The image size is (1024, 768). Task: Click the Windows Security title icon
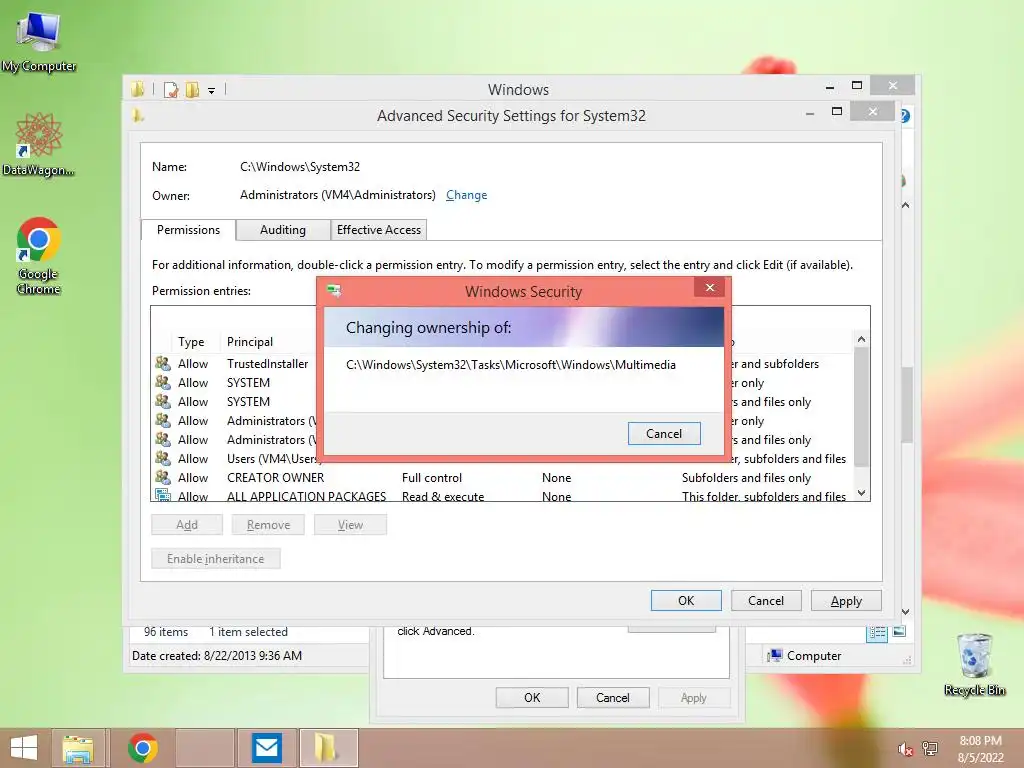pyautogui.click(x=334, y=291)
